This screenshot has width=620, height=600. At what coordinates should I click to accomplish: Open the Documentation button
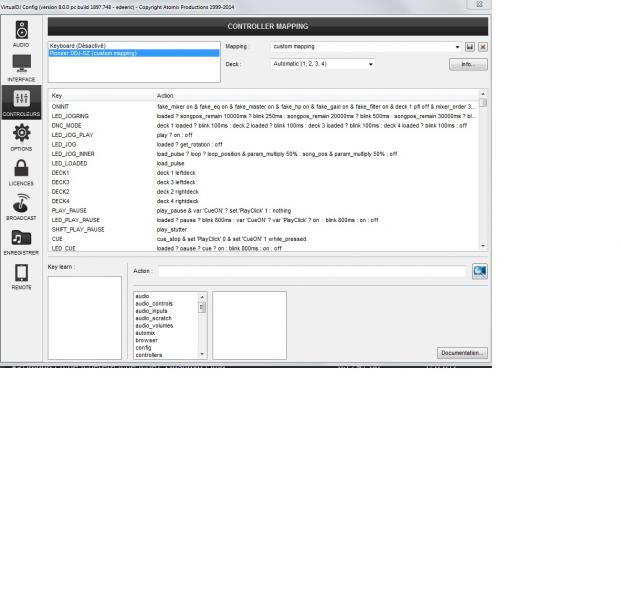click(462, 353)
